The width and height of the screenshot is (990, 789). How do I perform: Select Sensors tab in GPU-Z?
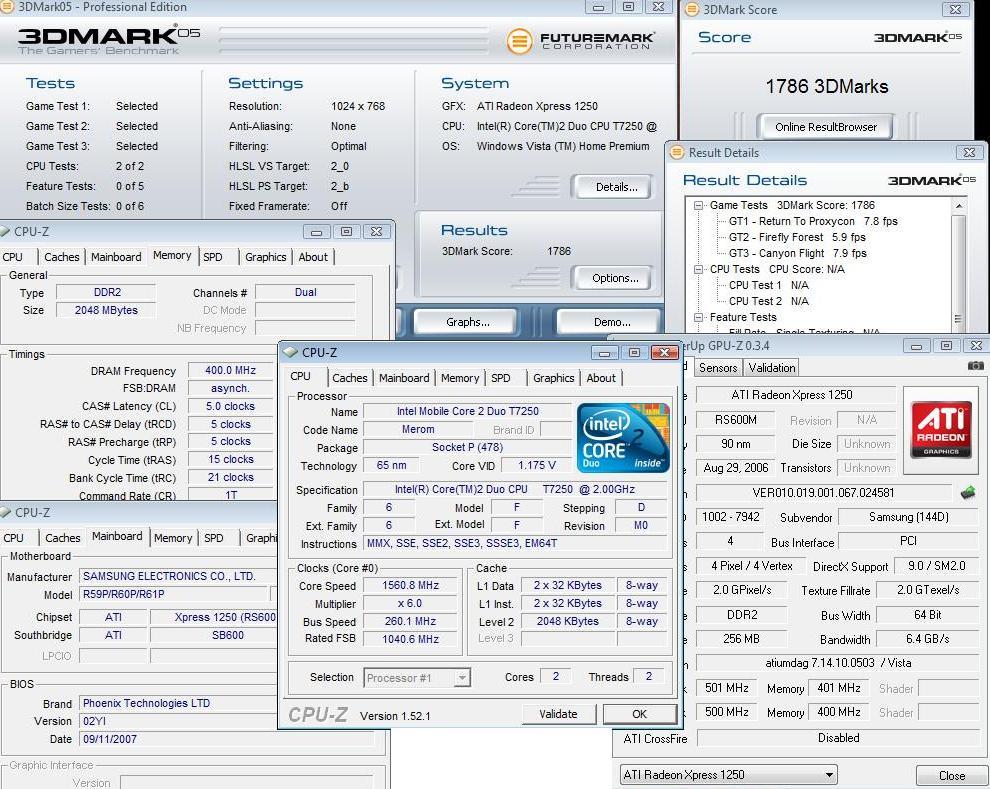pyautogui.click(x=718, y=368)
